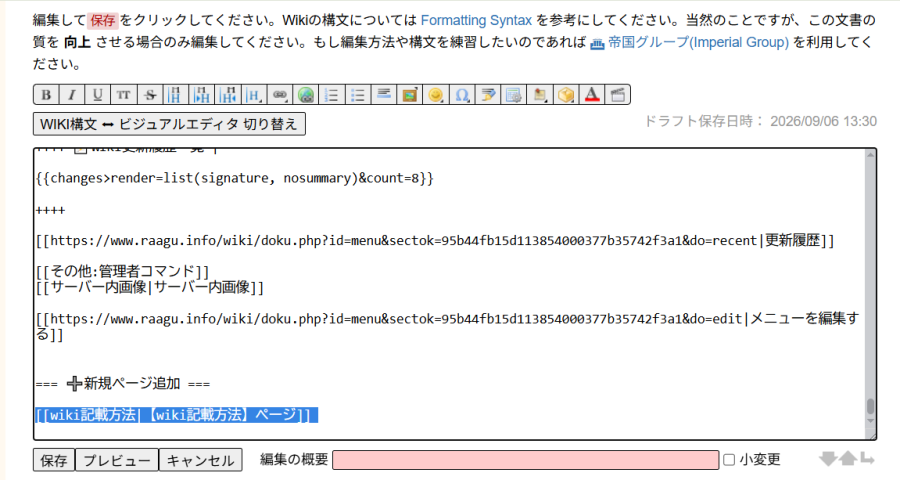Click the do=edit|メニューを編集する URL line

(448, 326)
